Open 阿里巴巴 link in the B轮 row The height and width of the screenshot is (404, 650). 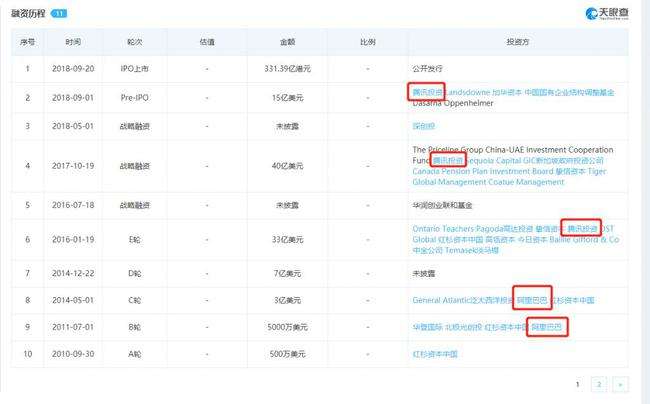(547, 327)
